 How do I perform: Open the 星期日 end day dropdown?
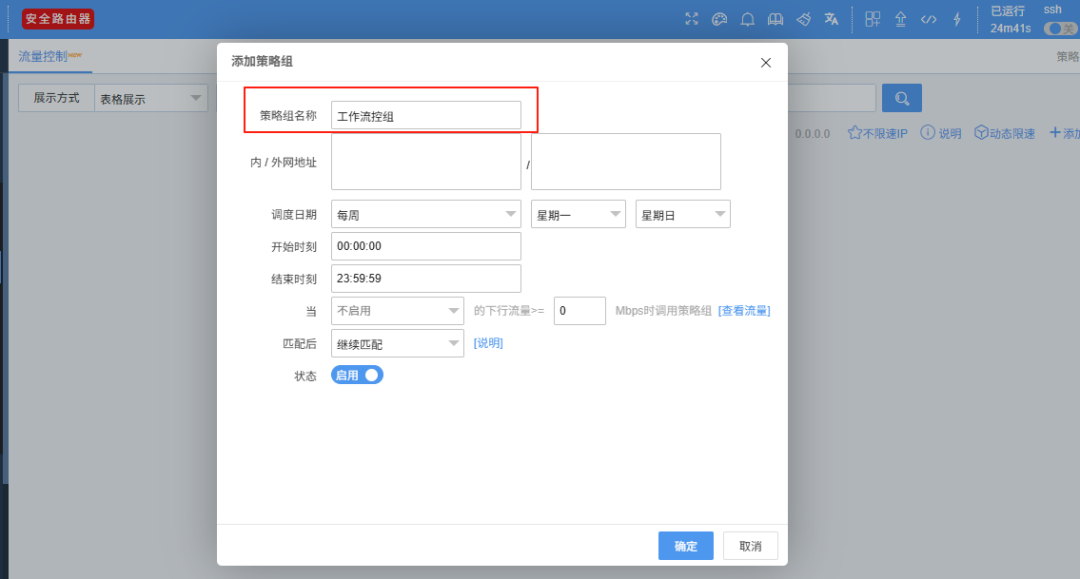[683, 214]
